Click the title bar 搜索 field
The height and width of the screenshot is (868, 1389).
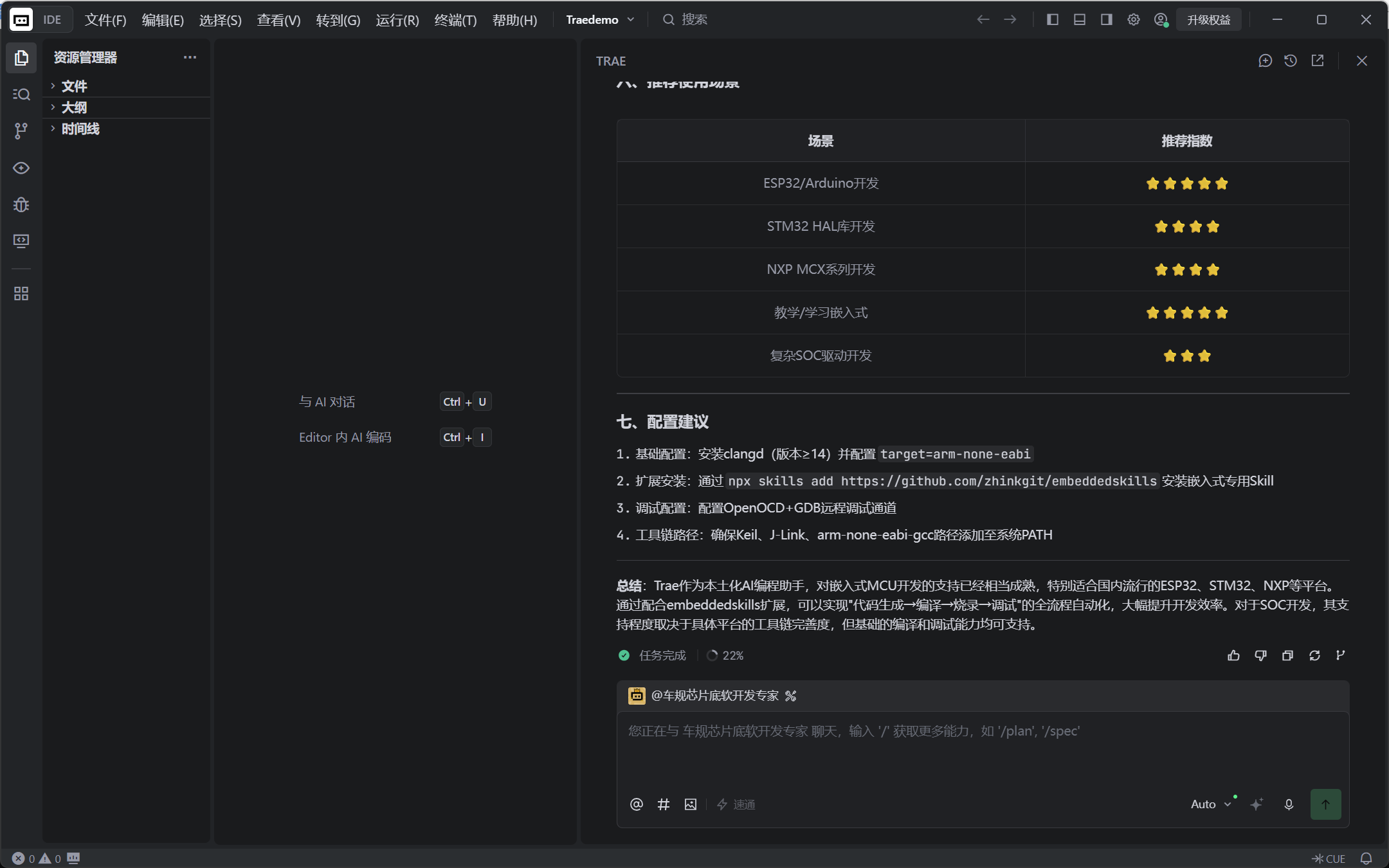pyautogui.click(x=685, y=20)
